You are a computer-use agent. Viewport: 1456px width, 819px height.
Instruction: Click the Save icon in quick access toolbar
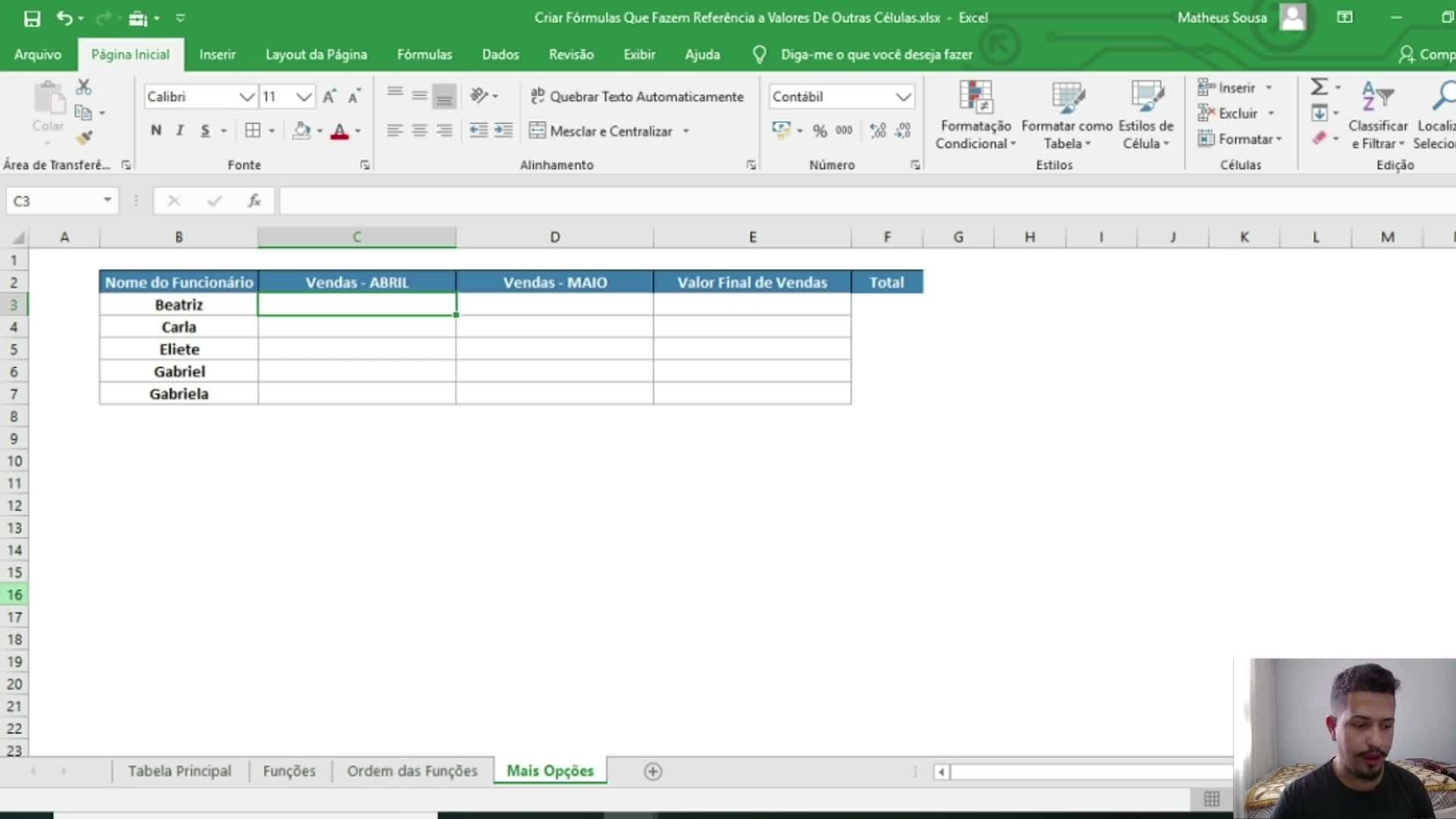tap(32, 18)
